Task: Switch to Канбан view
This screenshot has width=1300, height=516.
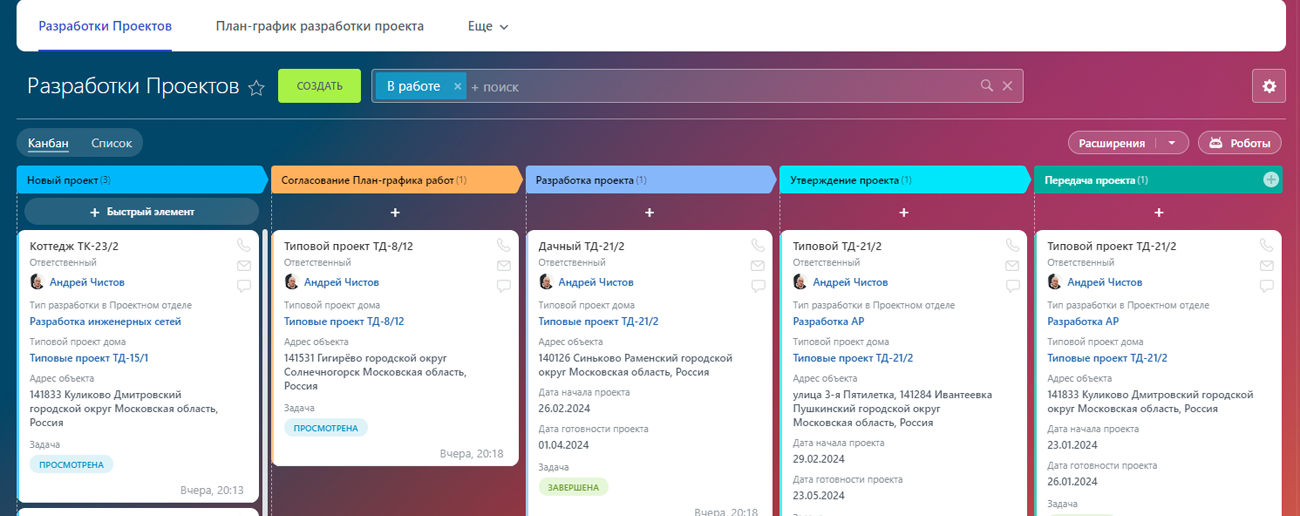Action: (x=48, y=143)
